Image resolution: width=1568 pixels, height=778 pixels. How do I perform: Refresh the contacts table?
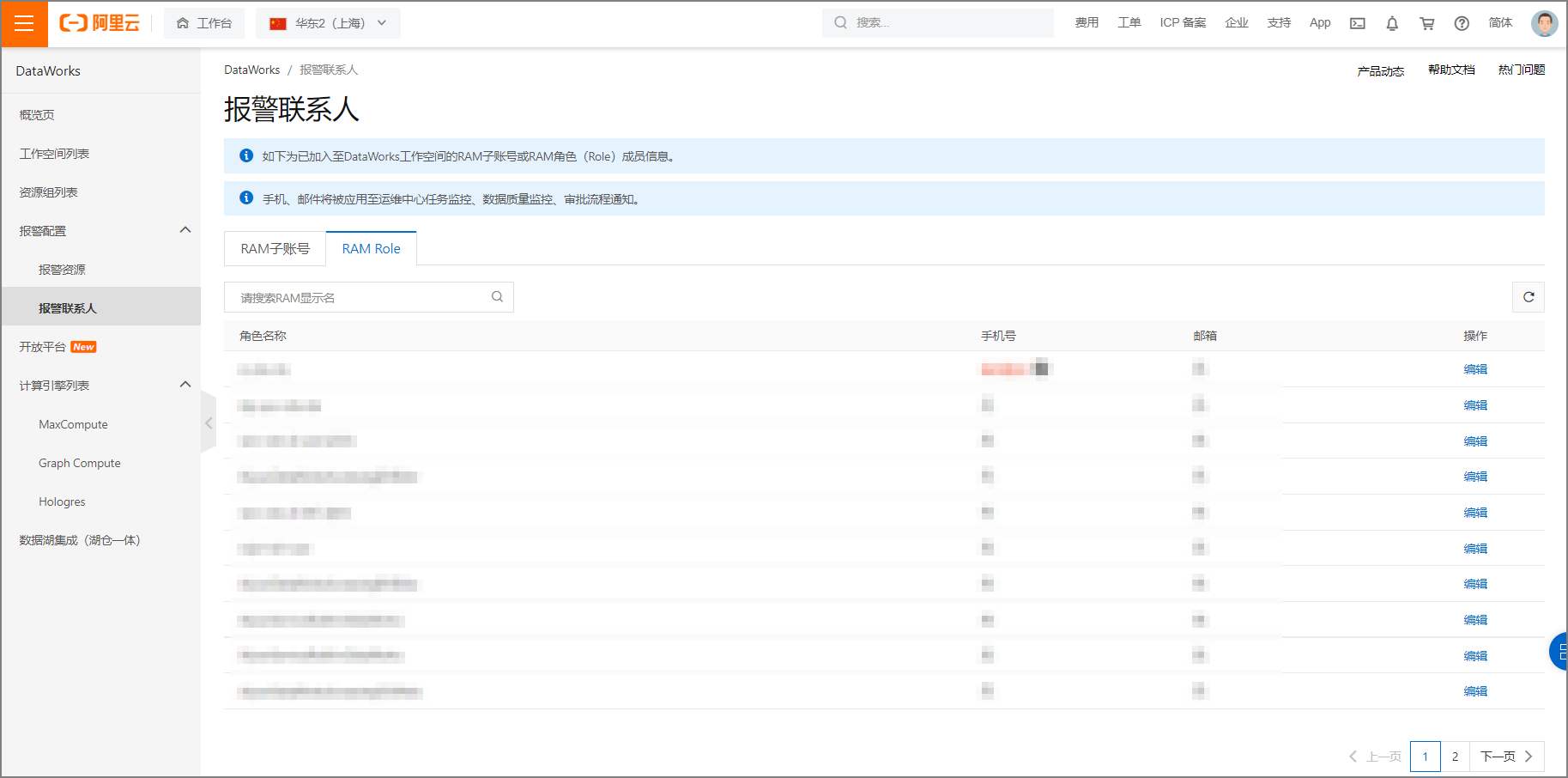(1529, 297)
